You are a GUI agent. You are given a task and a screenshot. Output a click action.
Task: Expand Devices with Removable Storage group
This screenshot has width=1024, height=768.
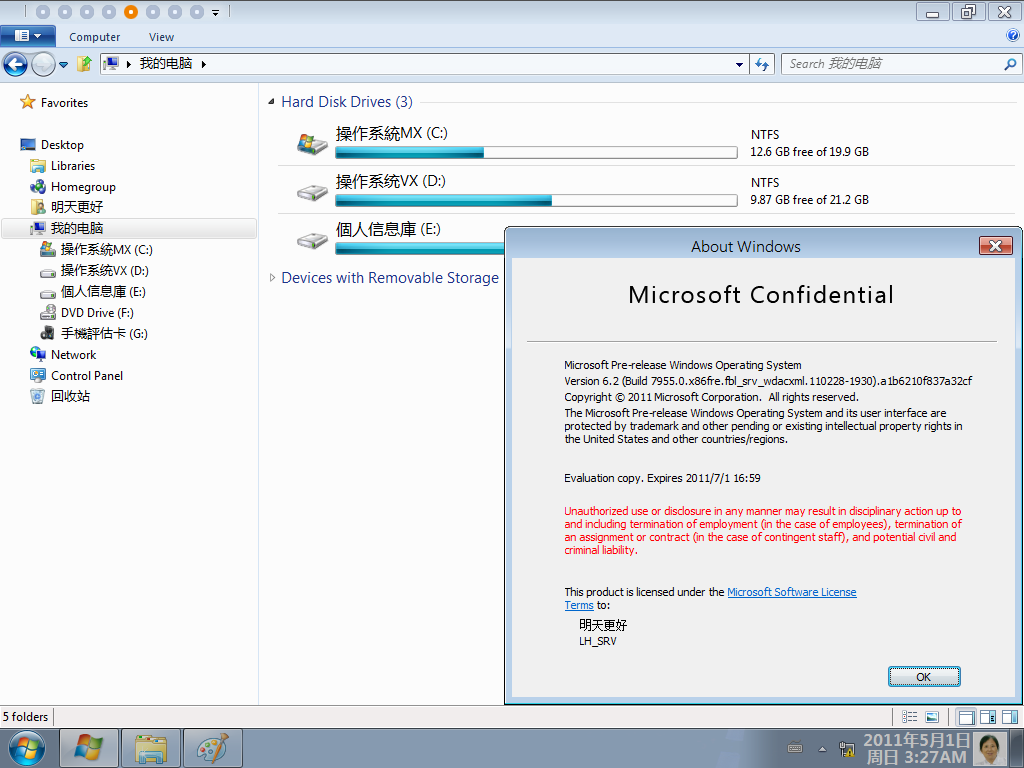point(272,278)
